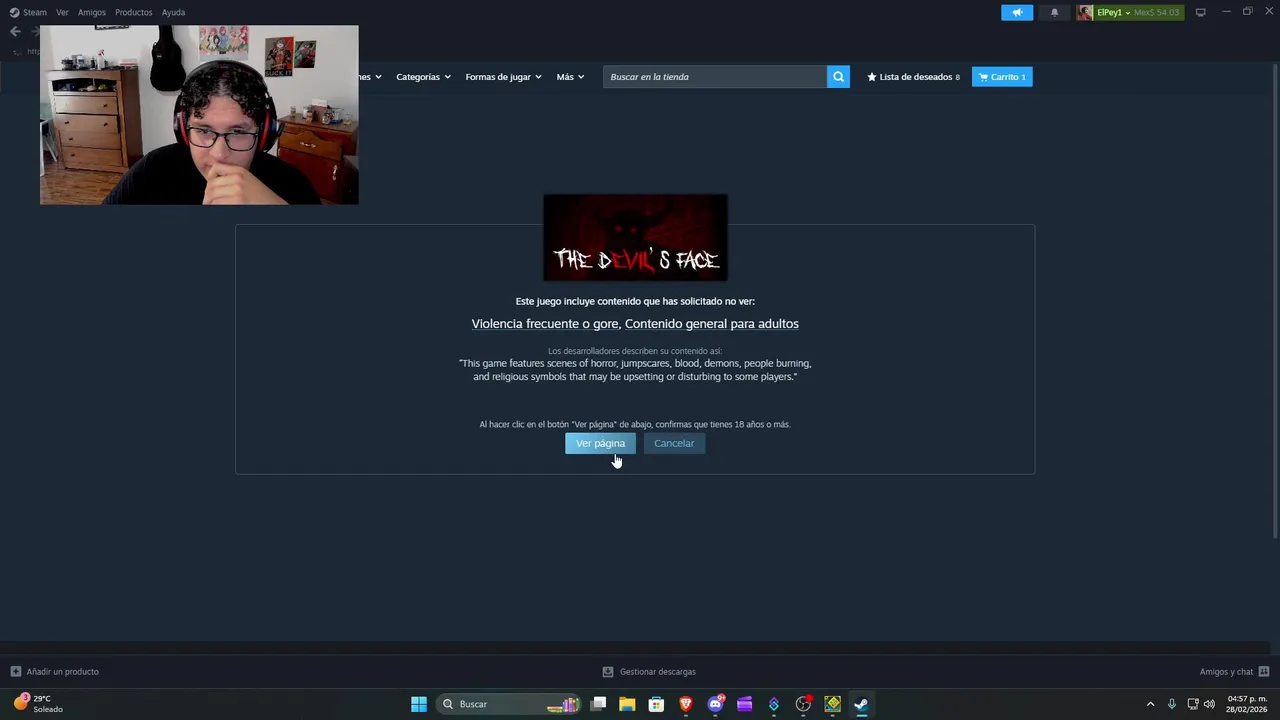Open Microsoft Store from taskbar

tap(656, 704)
